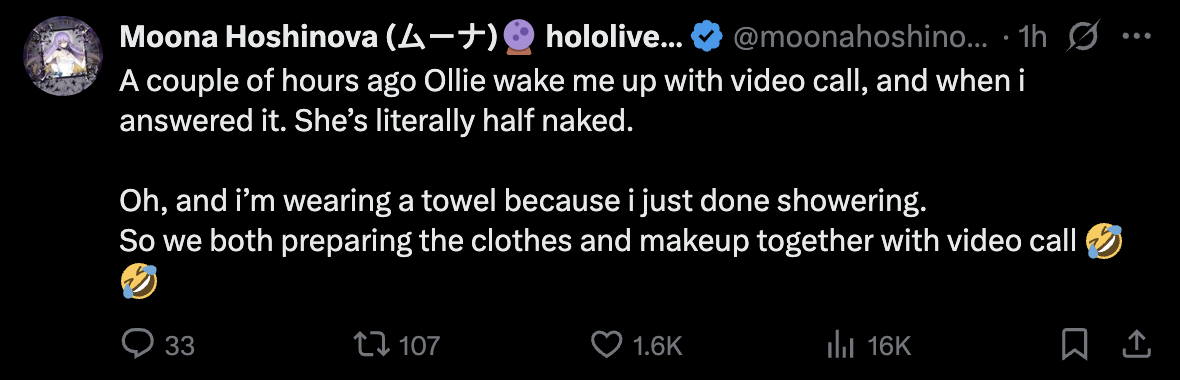Viewport: 1180px width, 380px height.
Task: Repost the tweet using the arrows icon
Action: tap(372, 345)
